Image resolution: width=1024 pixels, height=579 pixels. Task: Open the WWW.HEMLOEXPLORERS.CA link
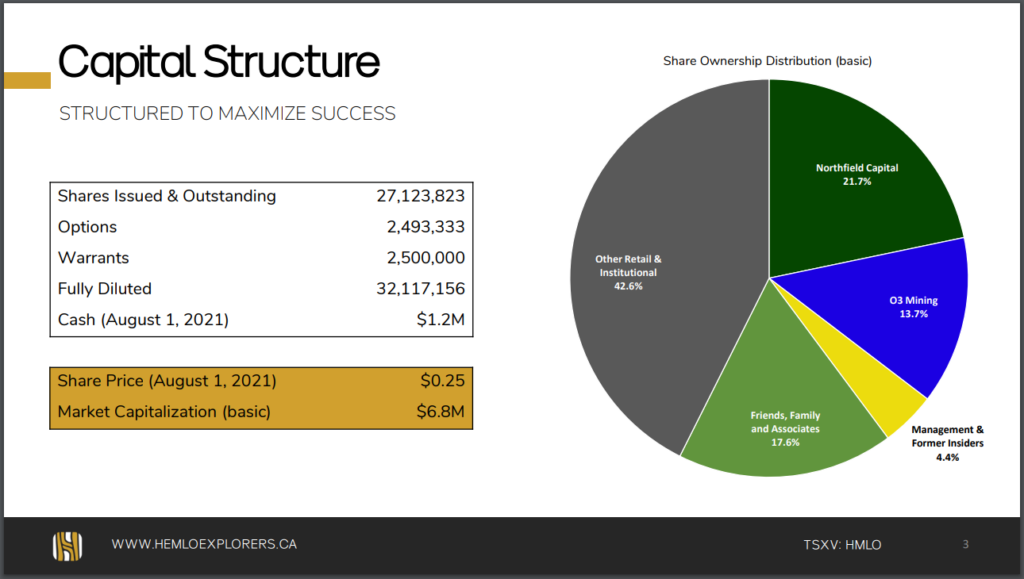pos(204,544)
